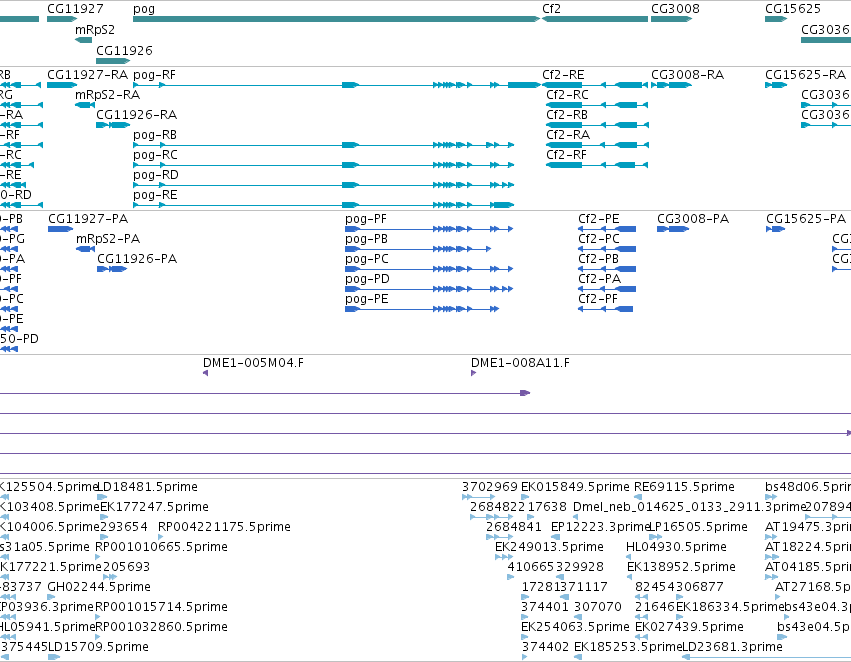Click the LD15709.5prime EST label

point(98,647)
